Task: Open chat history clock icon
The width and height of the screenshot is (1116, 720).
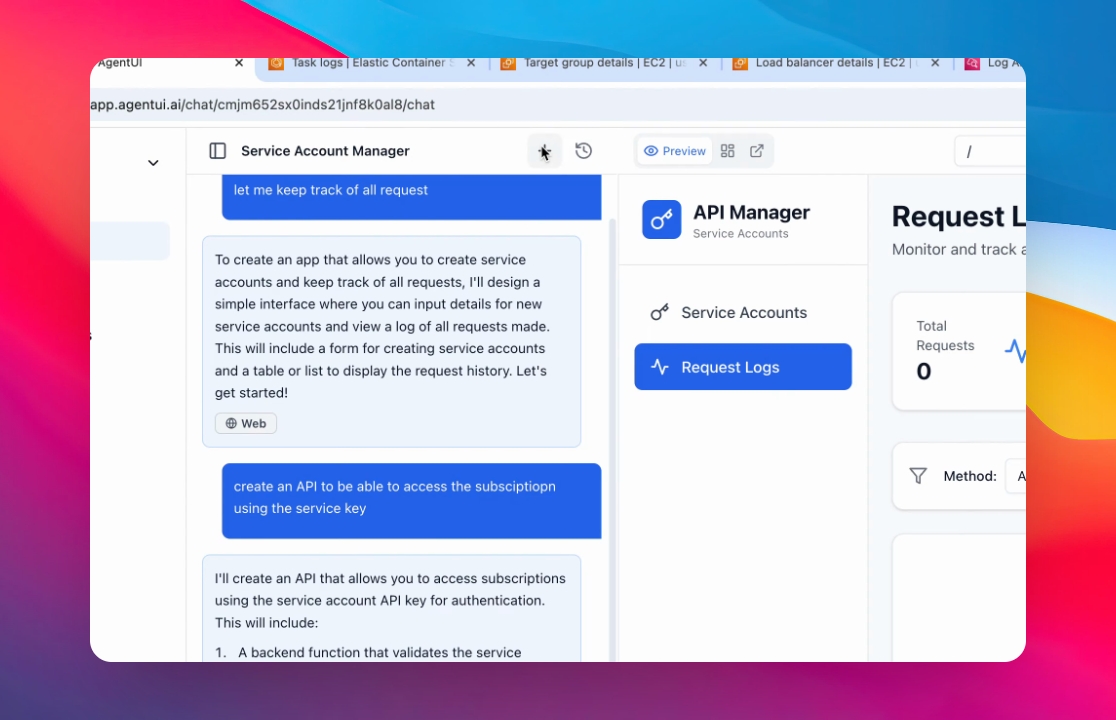Action: click(584, 151)
